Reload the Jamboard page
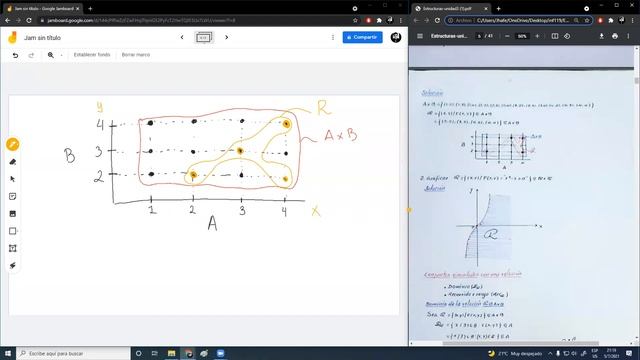The height and width of the screenshot is (360, 640). [29, 20]
